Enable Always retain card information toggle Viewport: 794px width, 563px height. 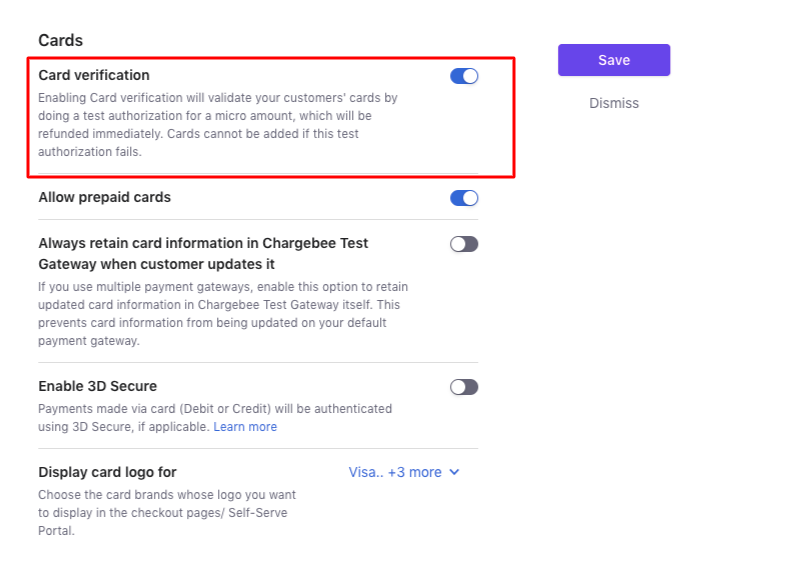(464, 244)
